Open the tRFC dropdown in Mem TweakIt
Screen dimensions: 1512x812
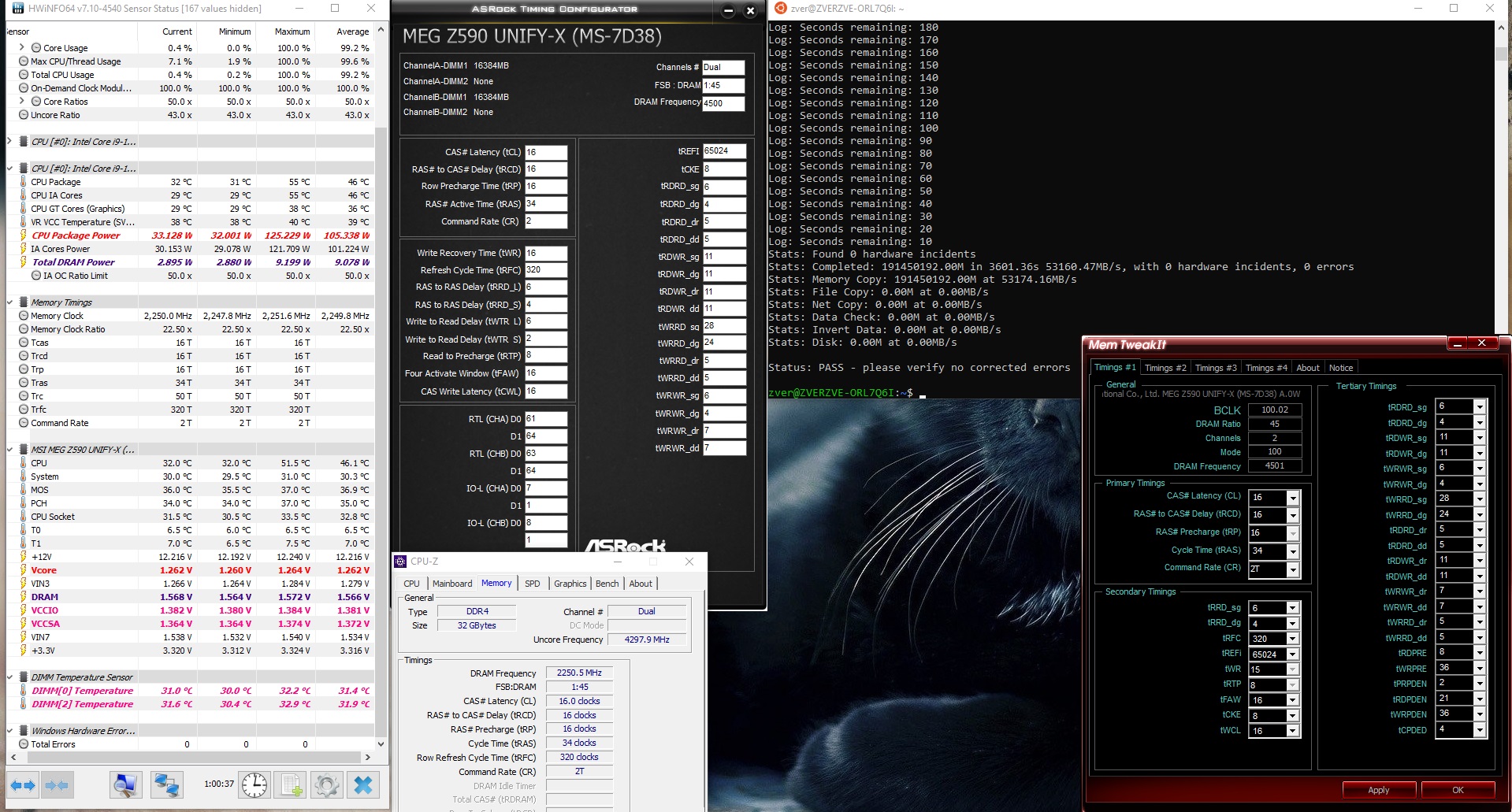click(1293, 639)
